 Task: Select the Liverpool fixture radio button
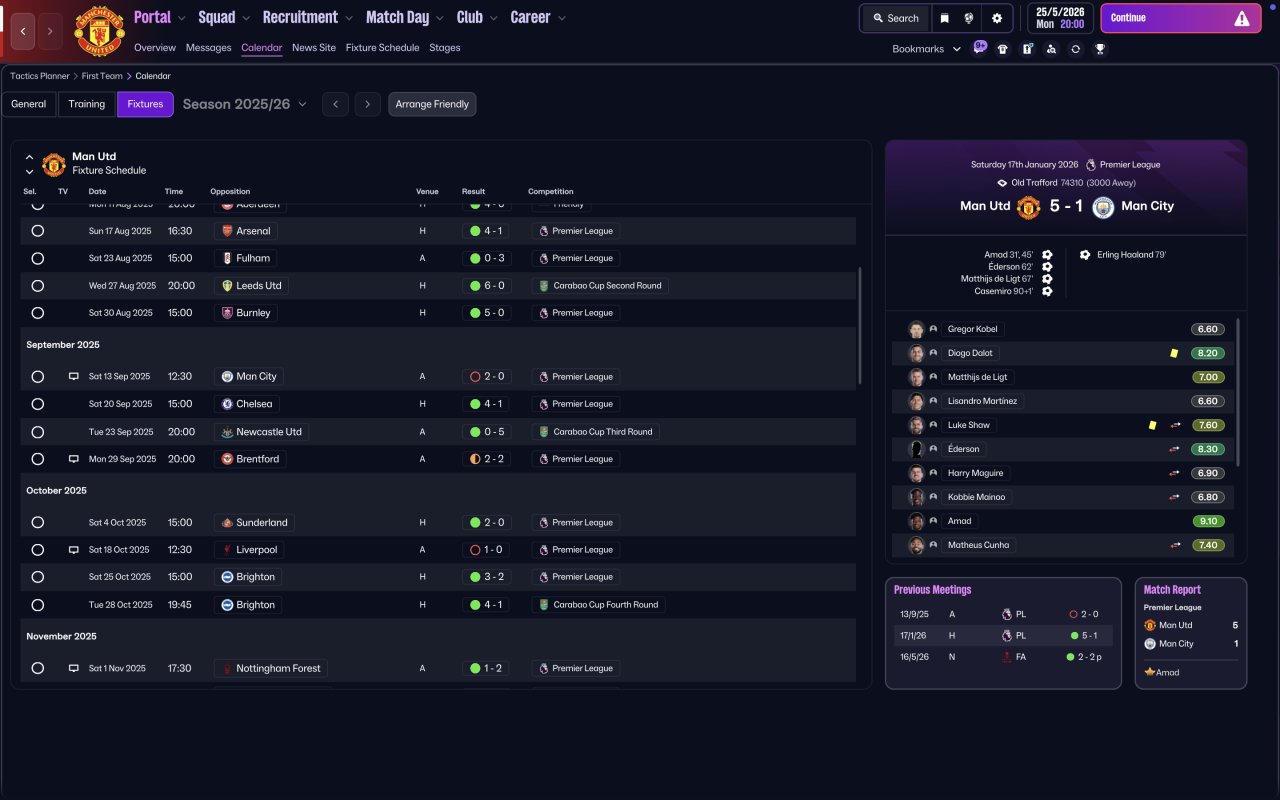point(38,550)
